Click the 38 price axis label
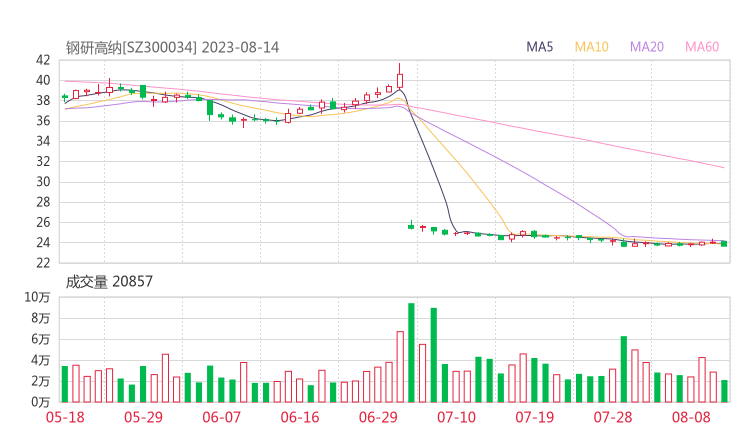The width and height of the screenshot is (740, 440). click(x=43, y=101)
